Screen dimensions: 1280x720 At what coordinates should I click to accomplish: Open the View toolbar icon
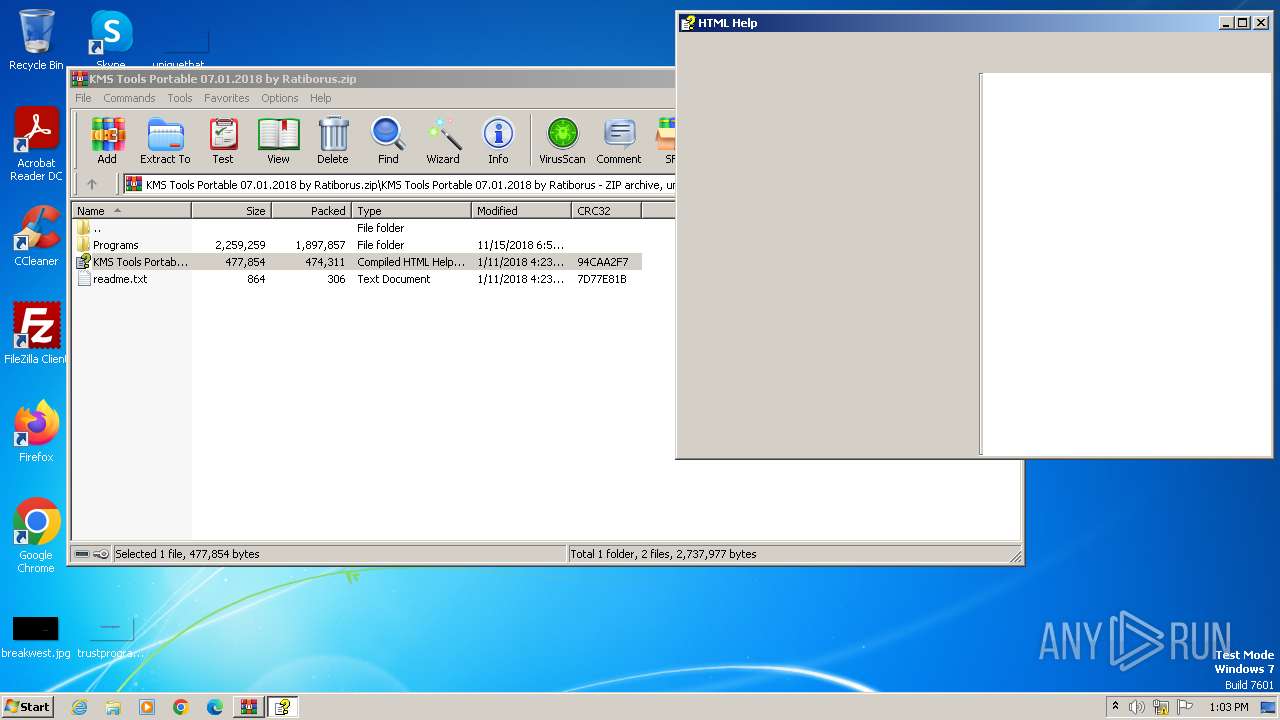click(278, 140)
